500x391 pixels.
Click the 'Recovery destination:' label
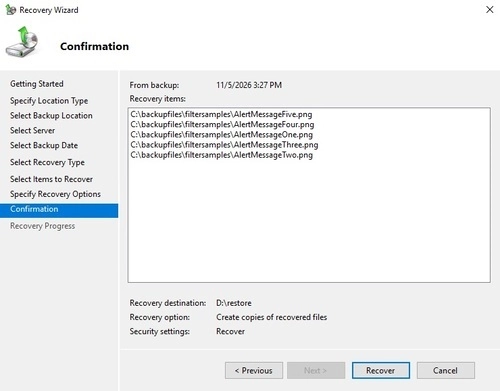click(x=168, y=303)
